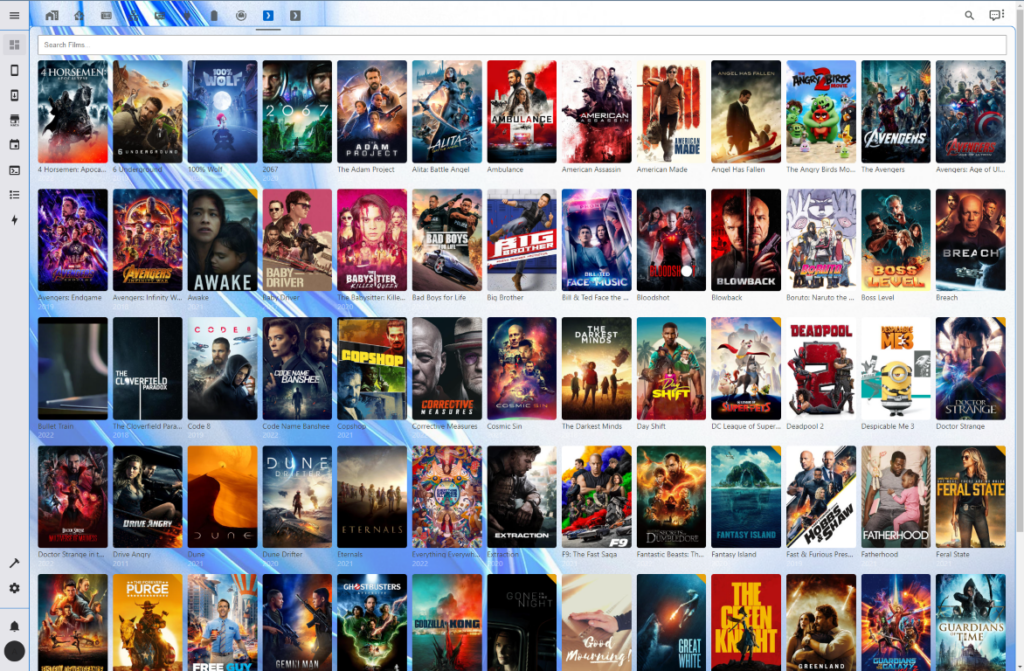The height and width of the screenshot is (671, 1024).
Task: Open the Bullet Train poster
Action: [72, 368]
